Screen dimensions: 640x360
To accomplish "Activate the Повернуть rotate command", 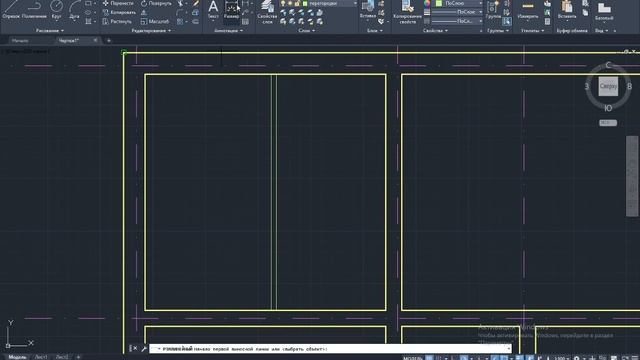I will coord(156,3).
